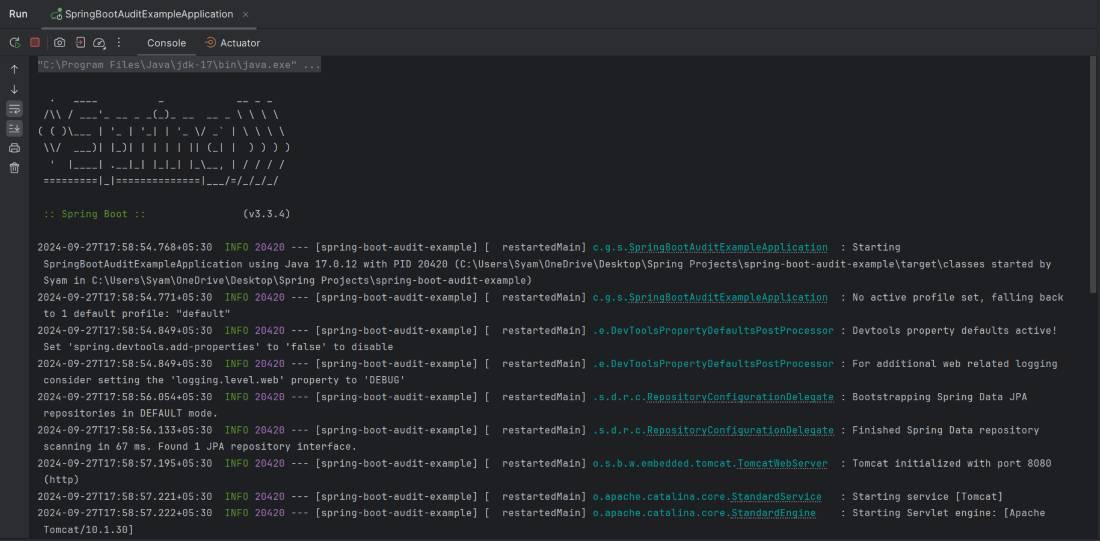
Task: Expand the folded java.exe command line
Action: [179, 65]
